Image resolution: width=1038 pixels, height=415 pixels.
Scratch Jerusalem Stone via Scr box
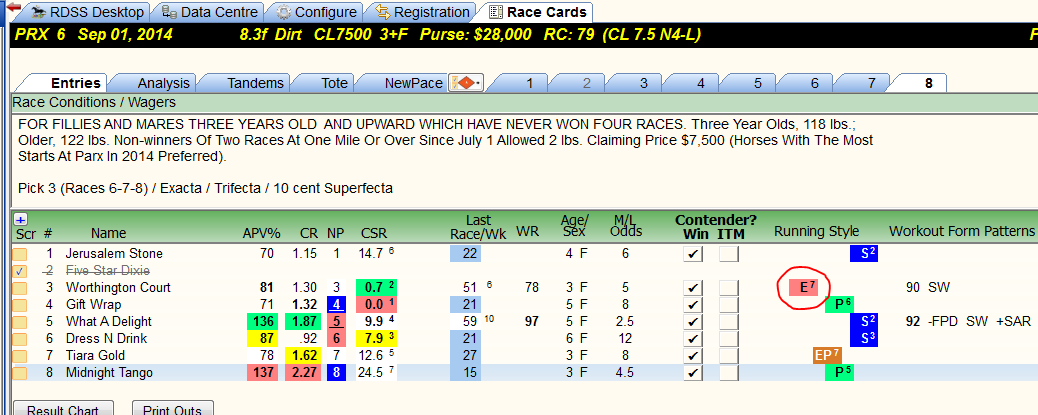[x=21, y=254]
